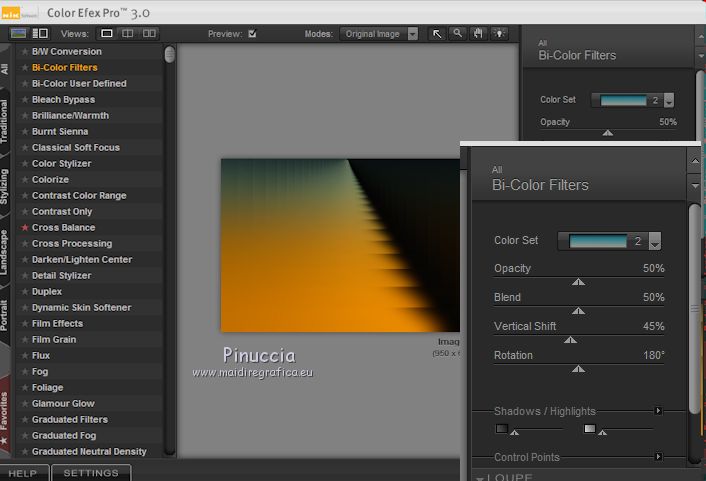This screenshot has width=706, height=481.
Task: Switch to the Stylizing category tab
Action: click(4, 186)
